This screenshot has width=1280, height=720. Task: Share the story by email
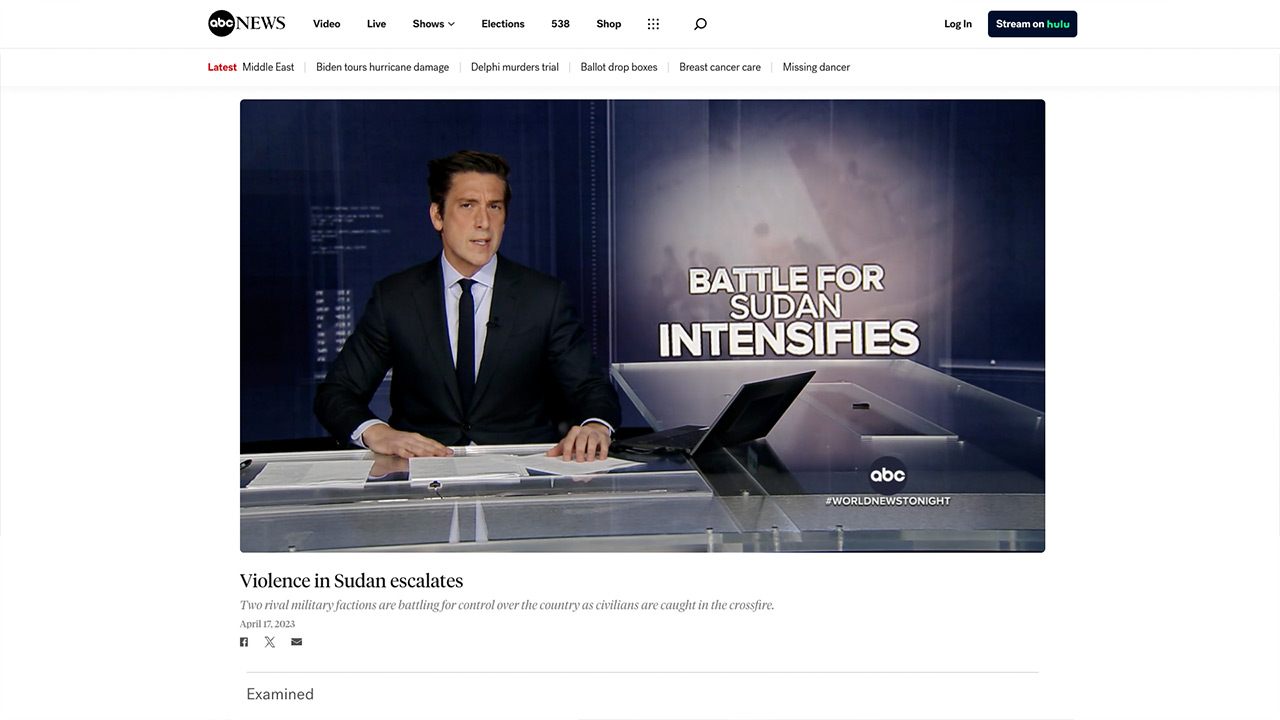tap(296, 642)
